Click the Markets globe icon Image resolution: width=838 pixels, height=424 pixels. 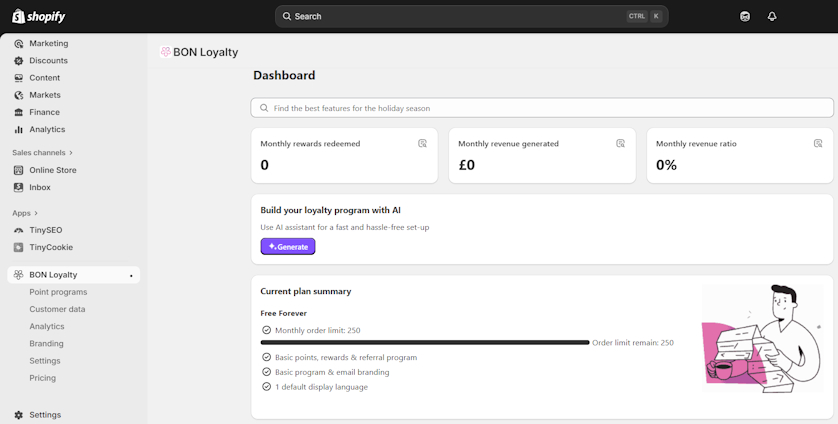(x=19, y=95)
